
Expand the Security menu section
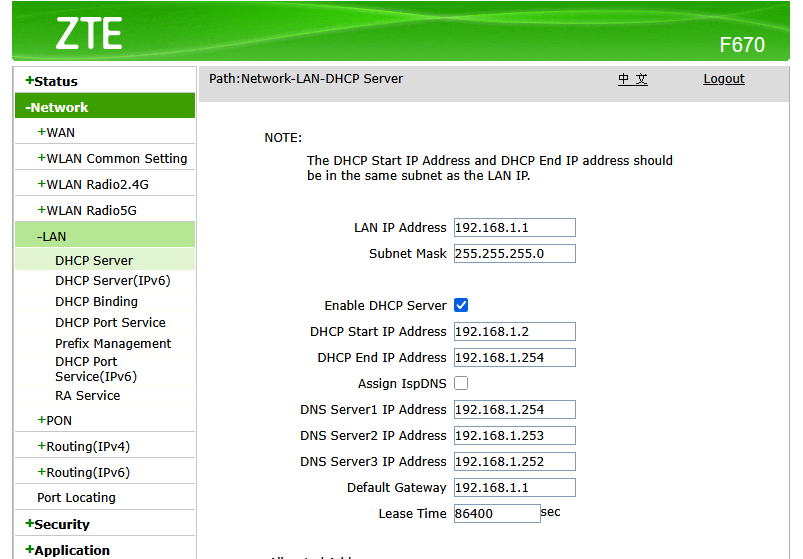tap(61, 524)
